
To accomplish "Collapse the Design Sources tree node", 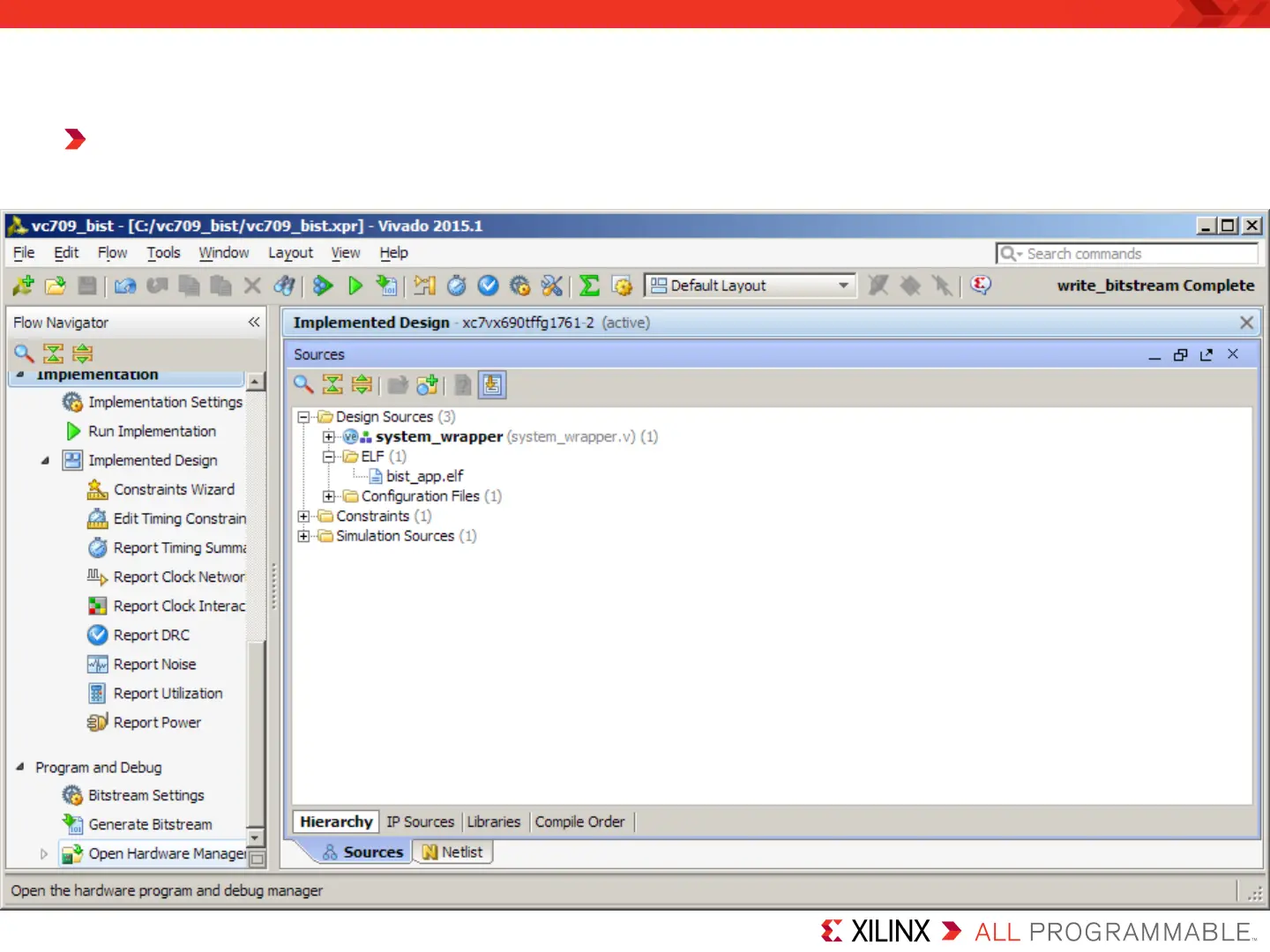I will (x=303, y=417).
